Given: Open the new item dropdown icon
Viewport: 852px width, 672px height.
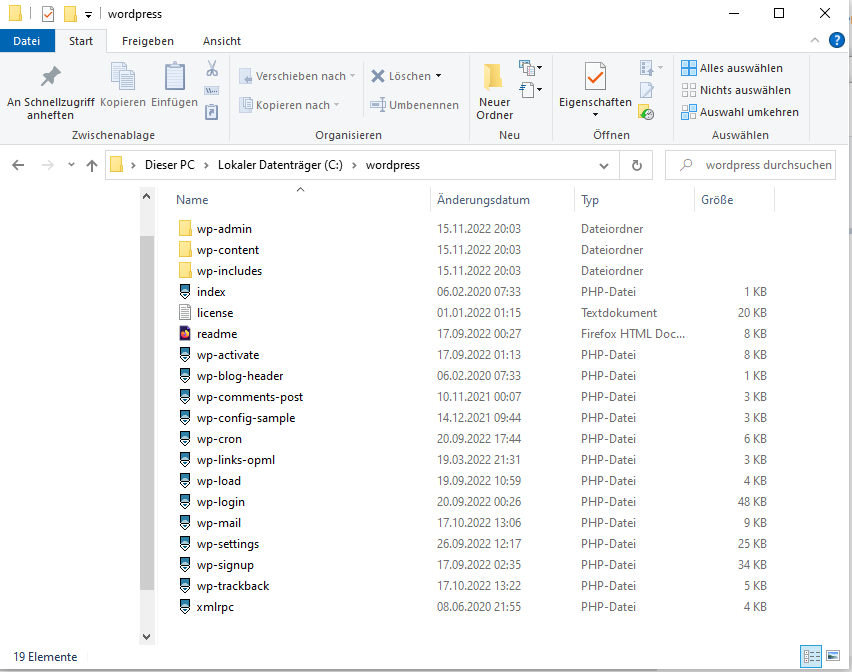Looking at the screenshot, I should tap(530, 68).
